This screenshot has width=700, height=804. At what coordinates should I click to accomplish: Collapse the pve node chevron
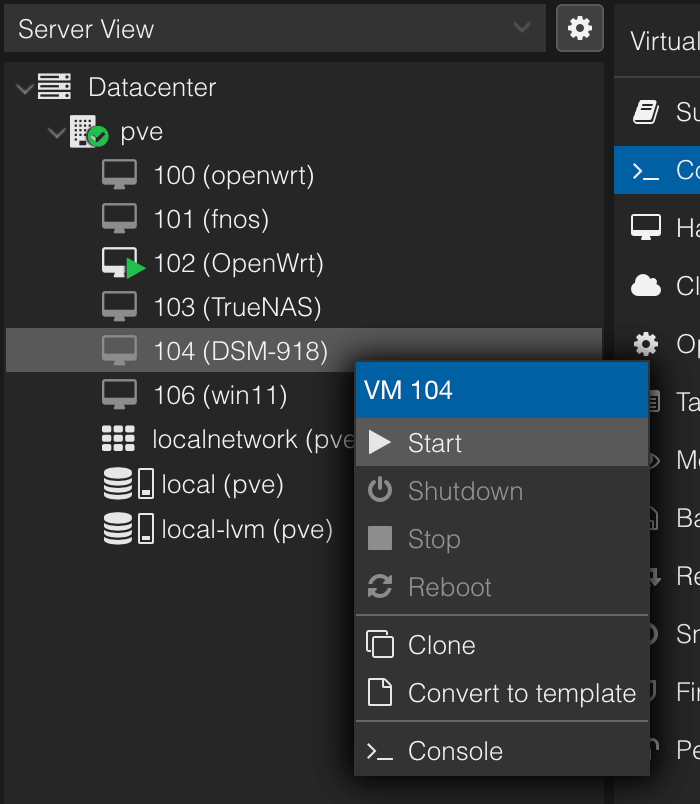coord(56,132)
